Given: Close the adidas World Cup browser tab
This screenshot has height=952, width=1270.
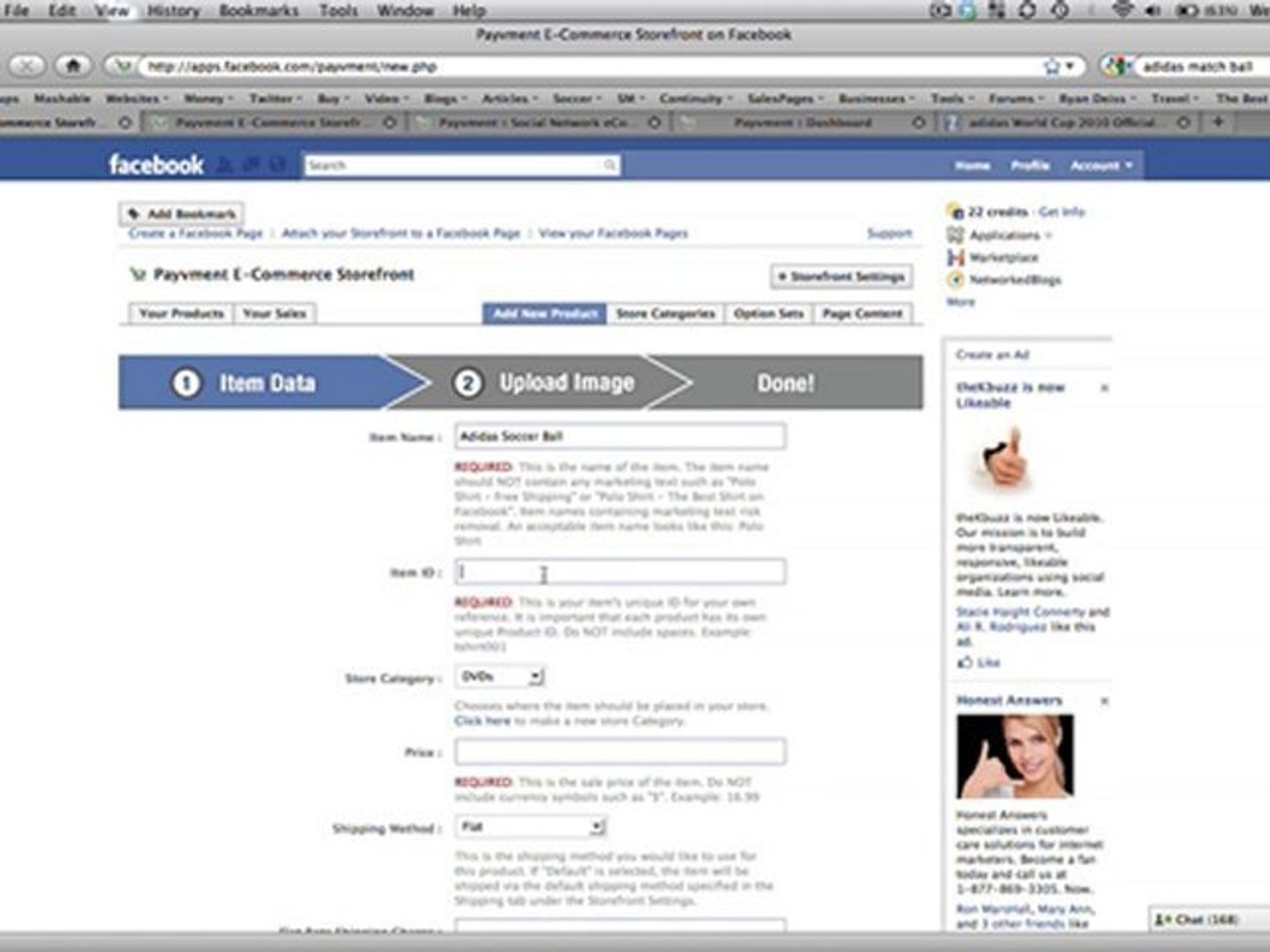Looking at the screenshot, I should pyautogui.click(x=1184, y=123).
